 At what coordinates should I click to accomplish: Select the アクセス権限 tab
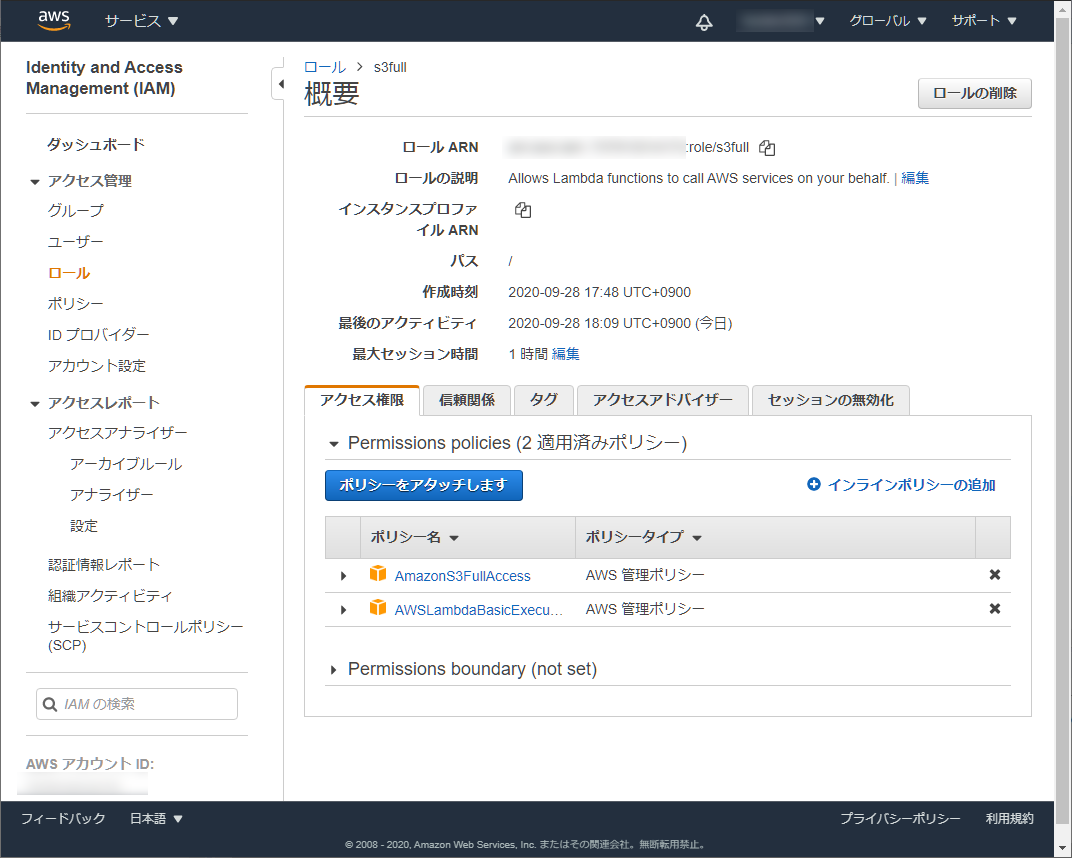[x=362, y=400]
